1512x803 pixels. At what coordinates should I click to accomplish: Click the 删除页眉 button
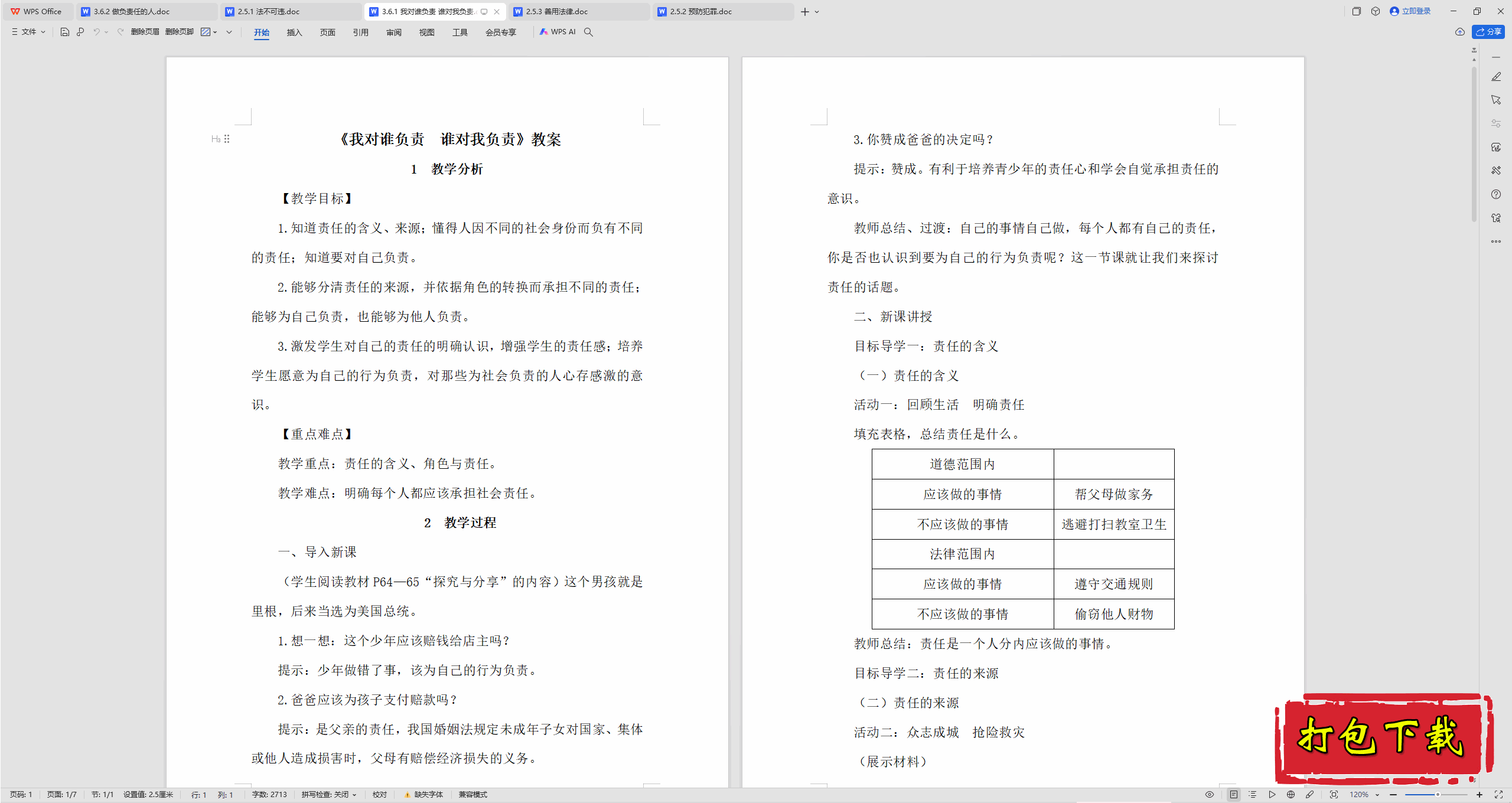[x=145, y=32]
